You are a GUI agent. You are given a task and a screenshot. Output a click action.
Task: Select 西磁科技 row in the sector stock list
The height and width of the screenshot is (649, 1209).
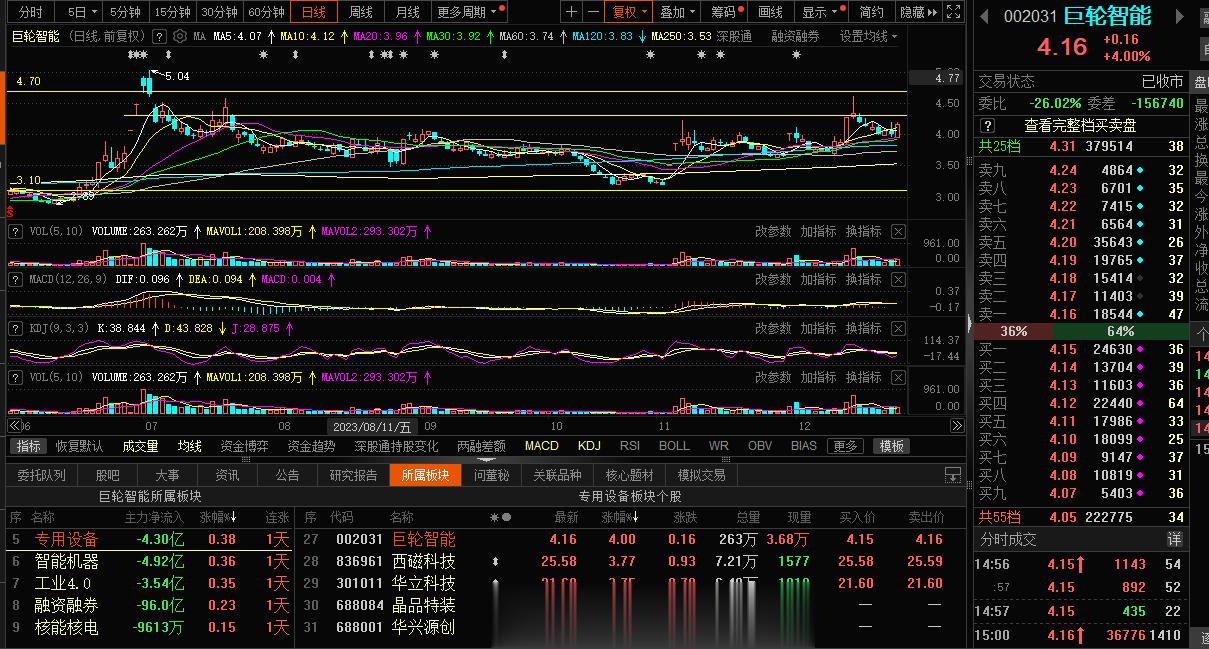click(423, 561)
